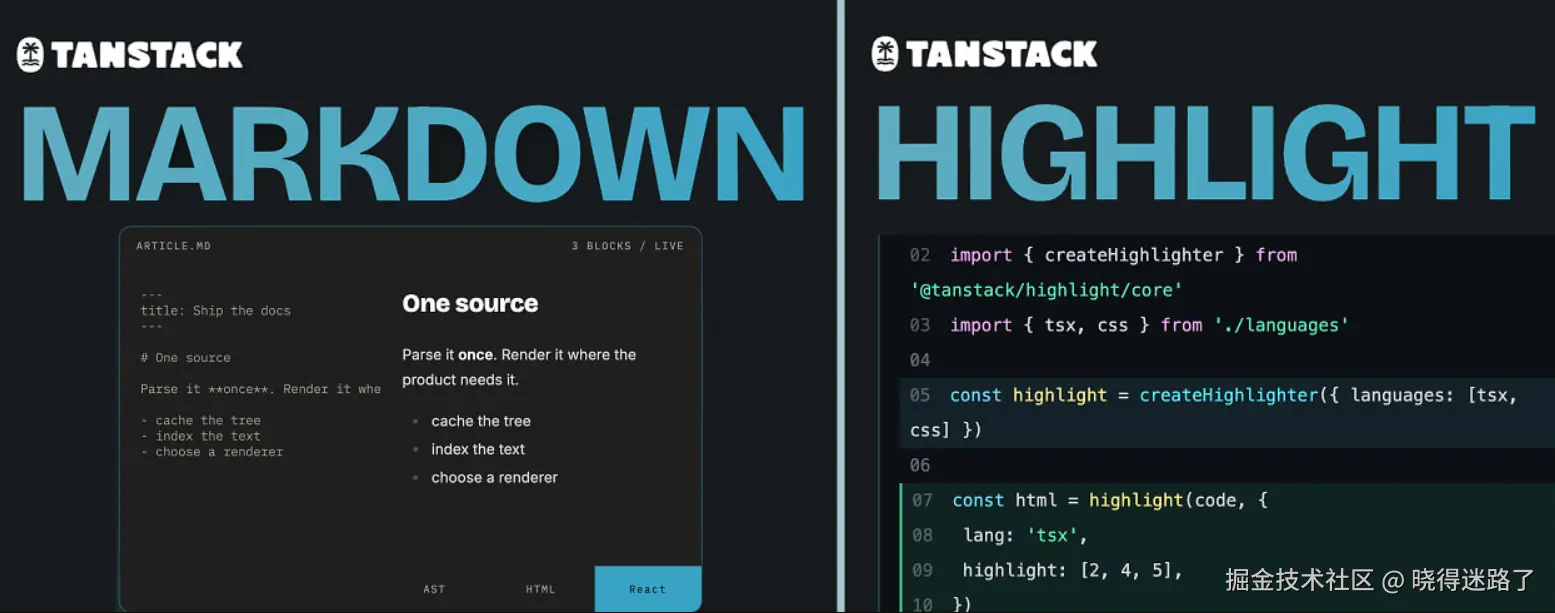Click the large HIGHLIGHT heading
This screenshot has width=1555, height=613.
pyautogui.click(x=1204, y=151)
